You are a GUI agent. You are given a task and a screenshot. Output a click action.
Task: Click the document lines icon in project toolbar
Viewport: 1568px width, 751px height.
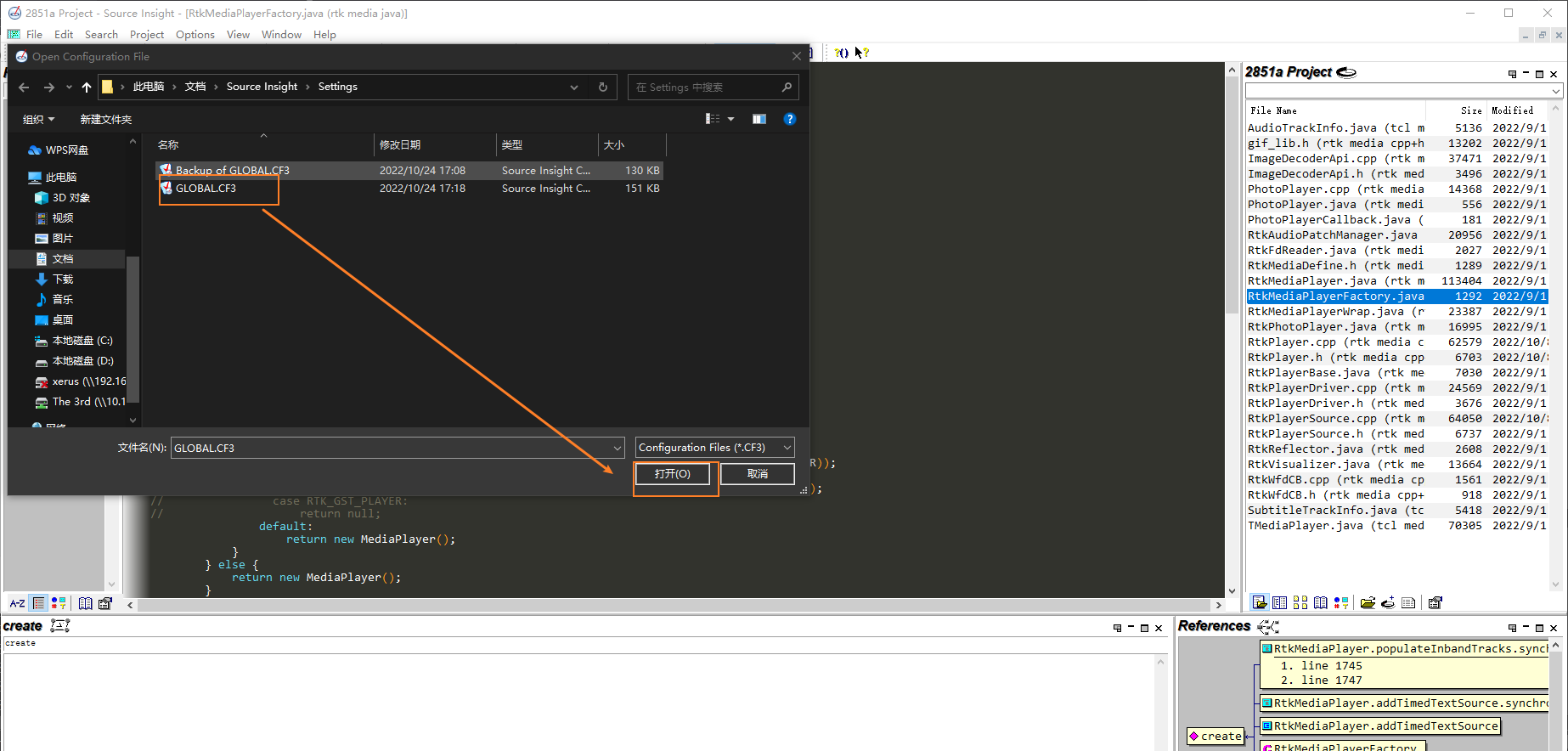pos(1408,602)
